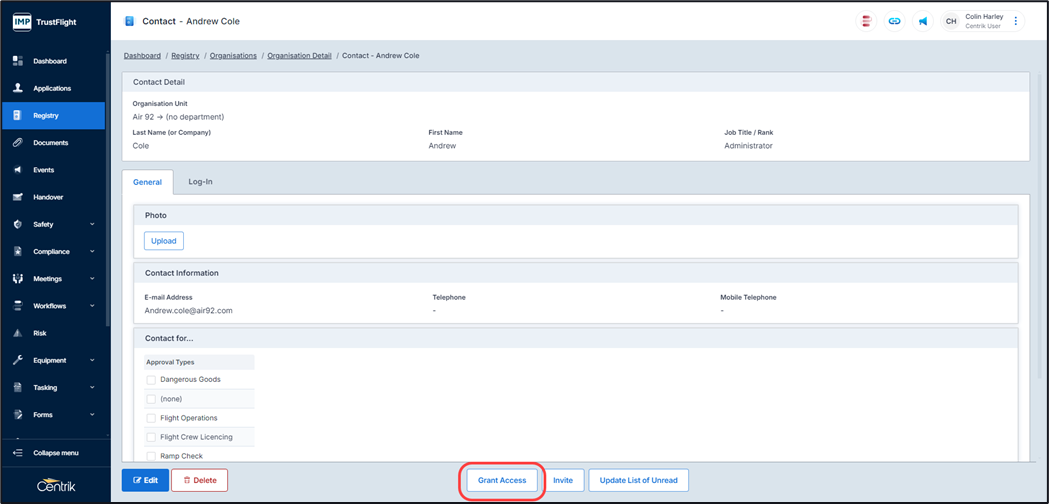Open the announcements megaphone icon
Viewport: 1049px width, 504px height.
[x=923, y=21]
